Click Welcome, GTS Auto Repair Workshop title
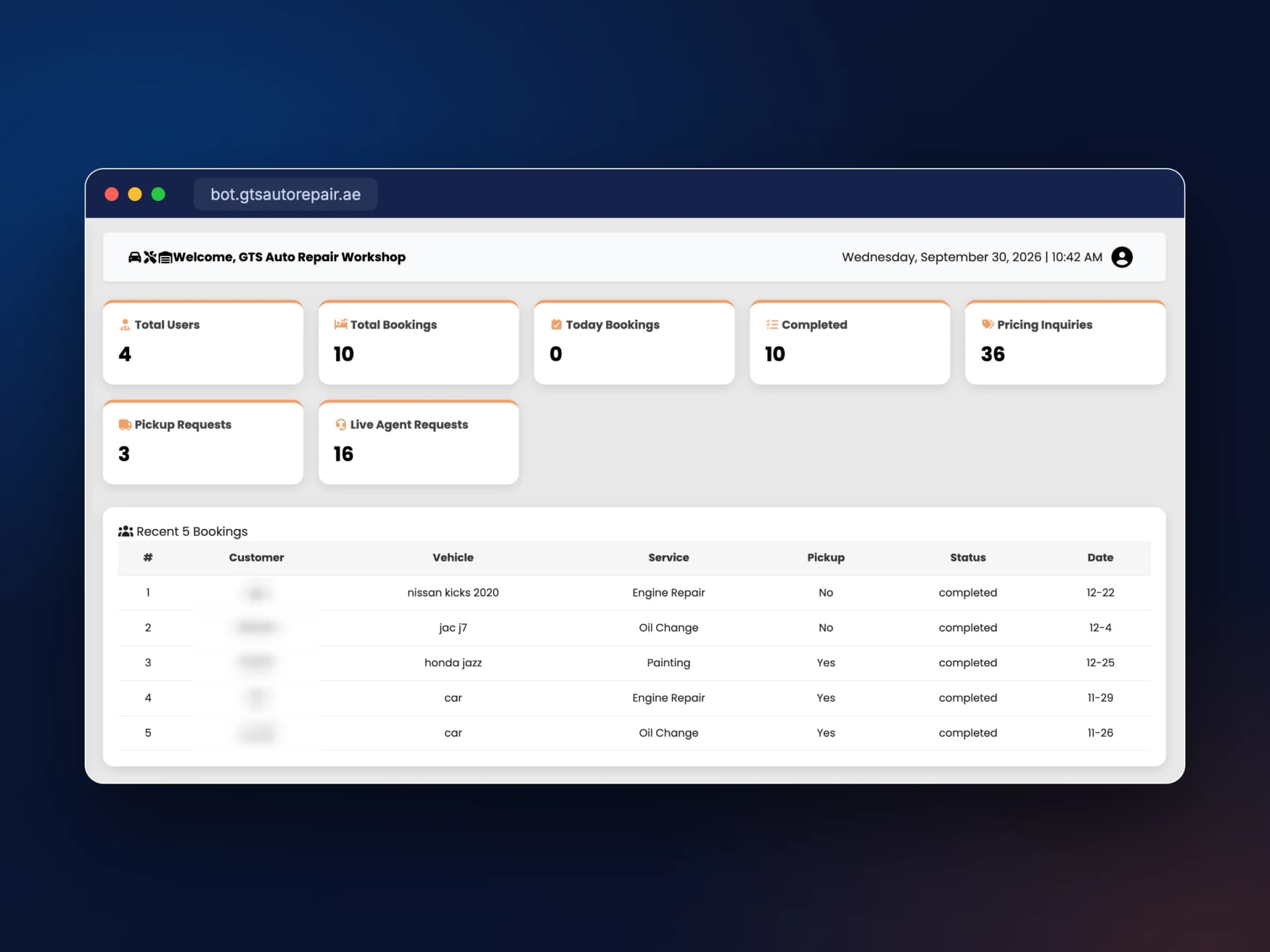This screenshot has width=1270, height=952. click(289, 257)
